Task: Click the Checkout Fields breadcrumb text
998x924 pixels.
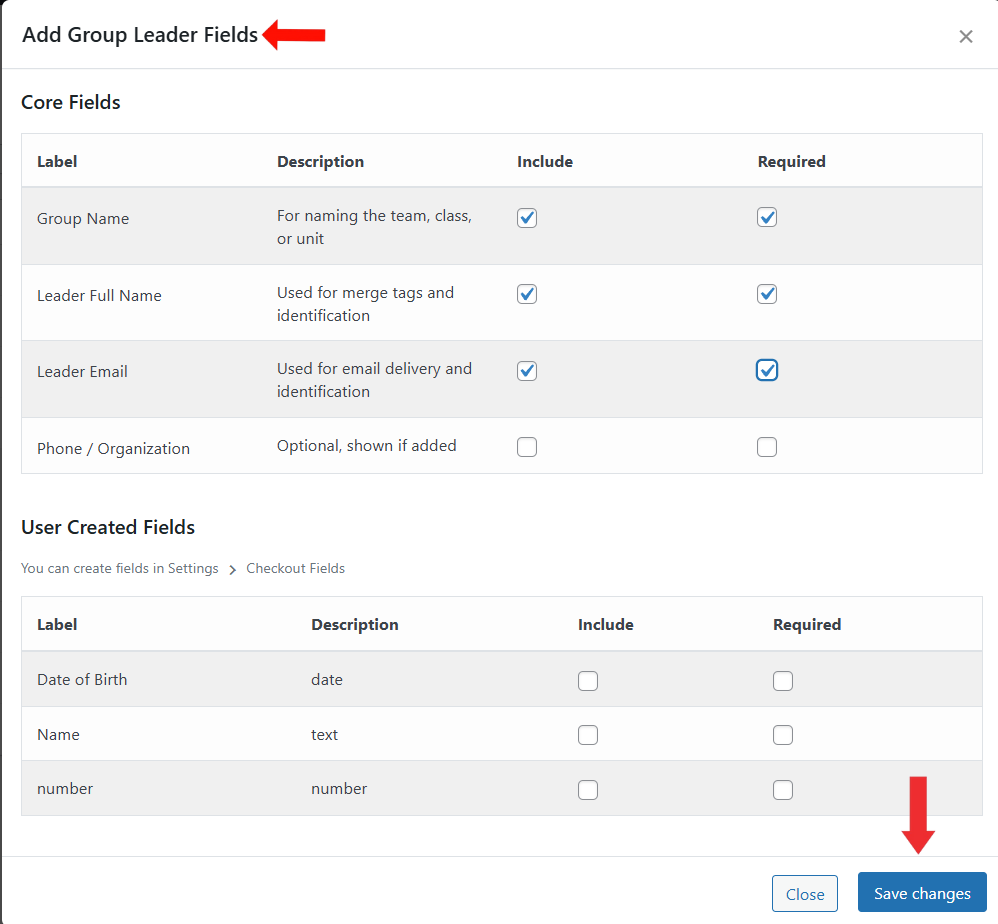Action: point(295,568)
